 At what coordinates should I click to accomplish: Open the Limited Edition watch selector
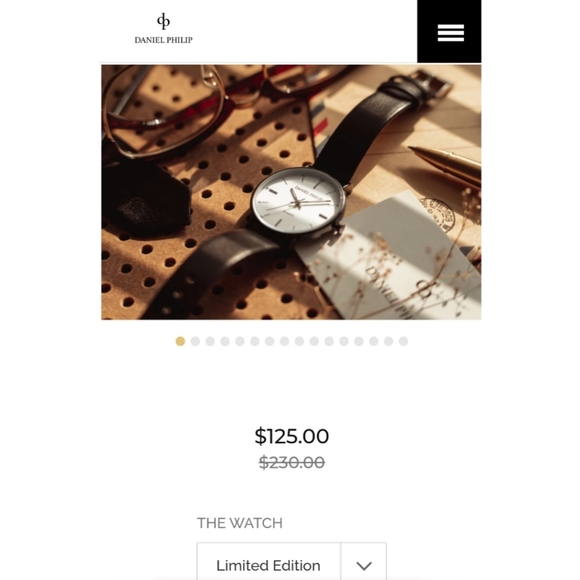pyautogui.click(x=291, y=563)
